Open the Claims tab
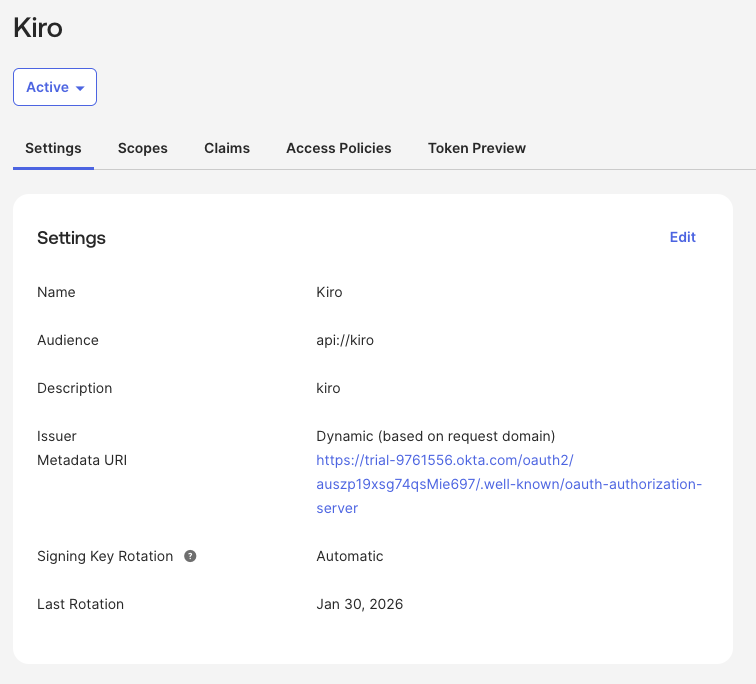This screenshot has height=684, width=756. click(x=227, y=148)
